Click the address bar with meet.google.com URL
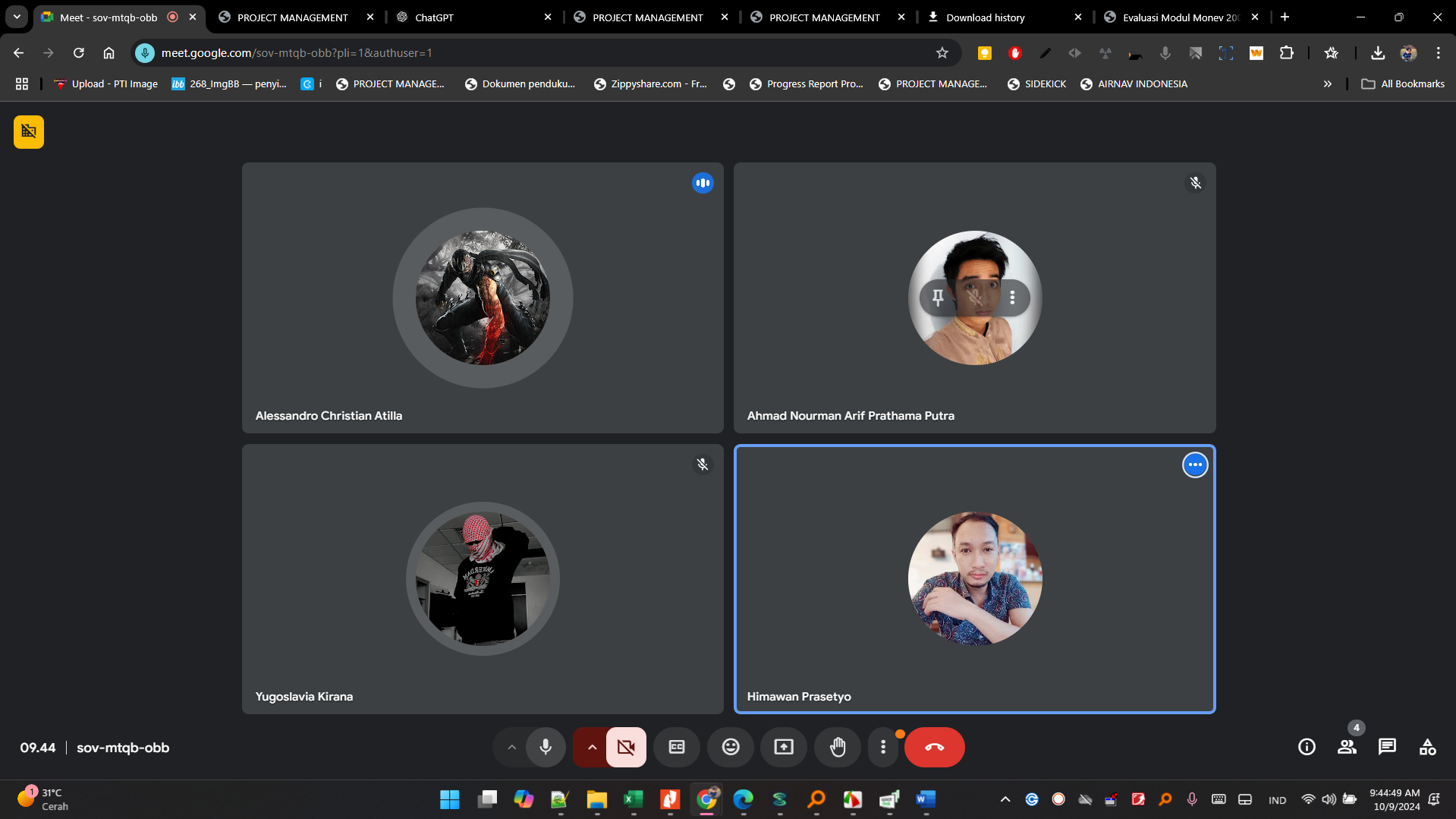 [x=531, y=52]
